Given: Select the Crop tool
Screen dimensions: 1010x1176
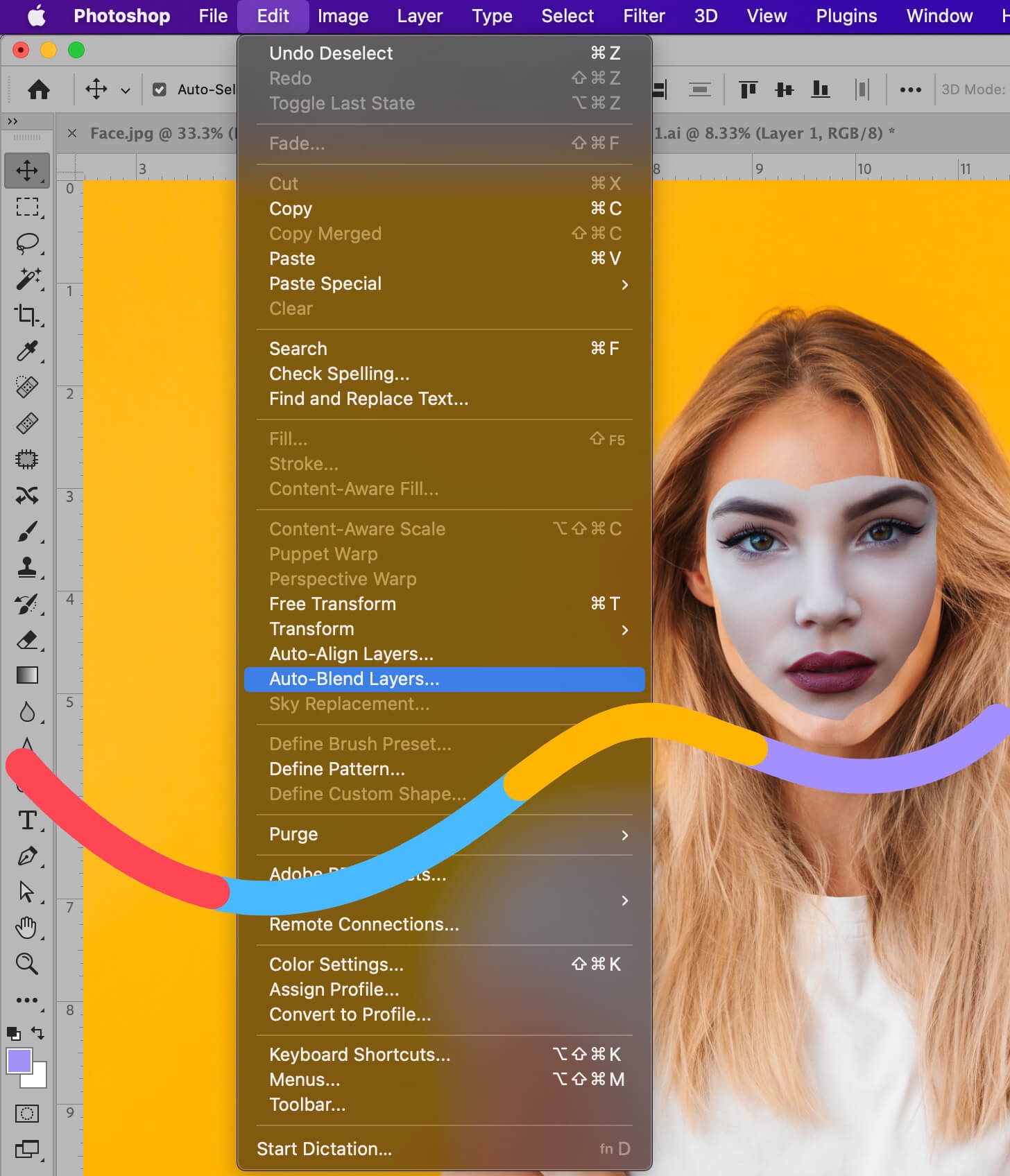Looking at the screenshot, I should tap(27, 315).
